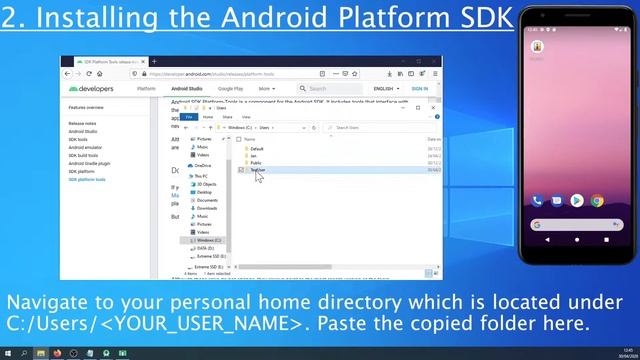This screenshot has height=360, width=640.
Task: Open the Firefox downloads arrow icon
Action: pyautogui.click(x=389, y=74)
